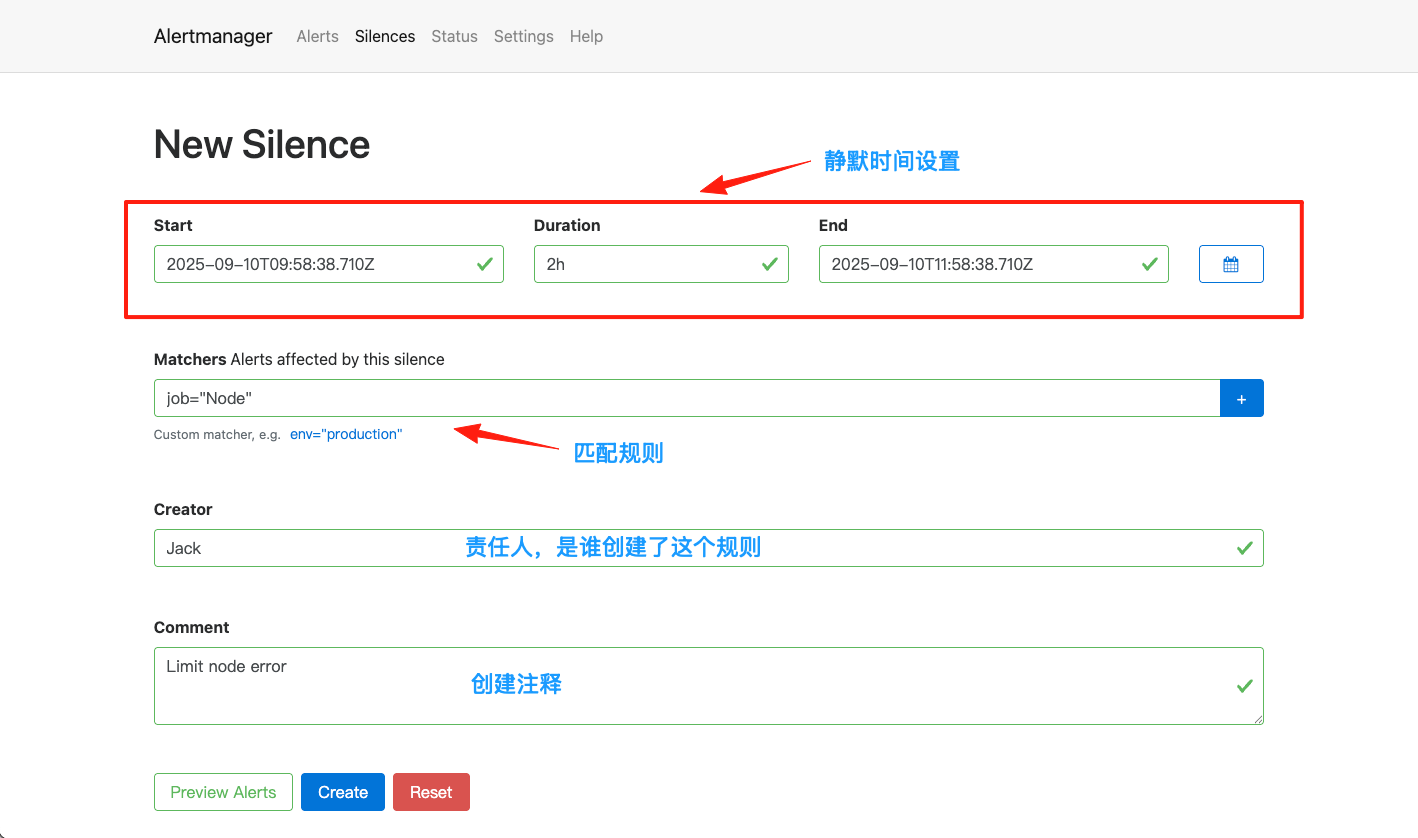Open the Help page
The height and width of the screenshot is (838, 1418).
click(x=586, y=36)
